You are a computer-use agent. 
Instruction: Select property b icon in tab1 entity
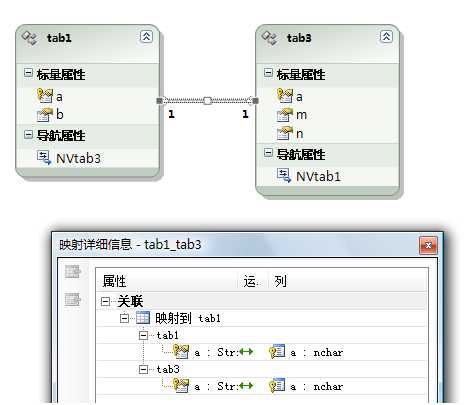tap(45, 114)
